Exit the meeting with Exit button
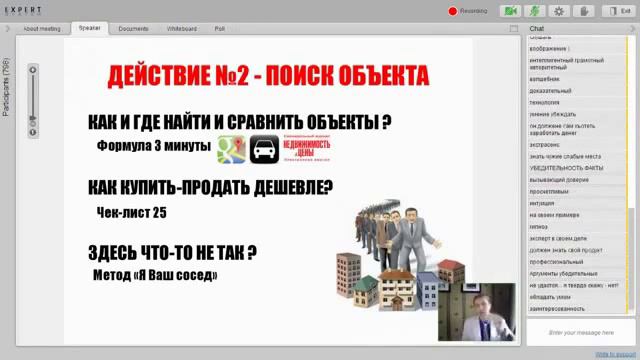This screenshot has height=360, width=640. point(618,11)
